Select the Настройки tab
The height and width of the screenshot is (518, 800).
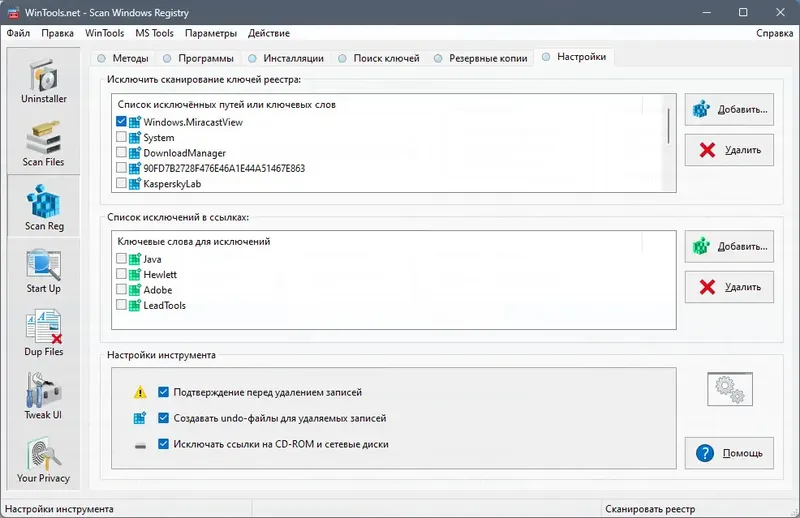[x=574, y=57]
